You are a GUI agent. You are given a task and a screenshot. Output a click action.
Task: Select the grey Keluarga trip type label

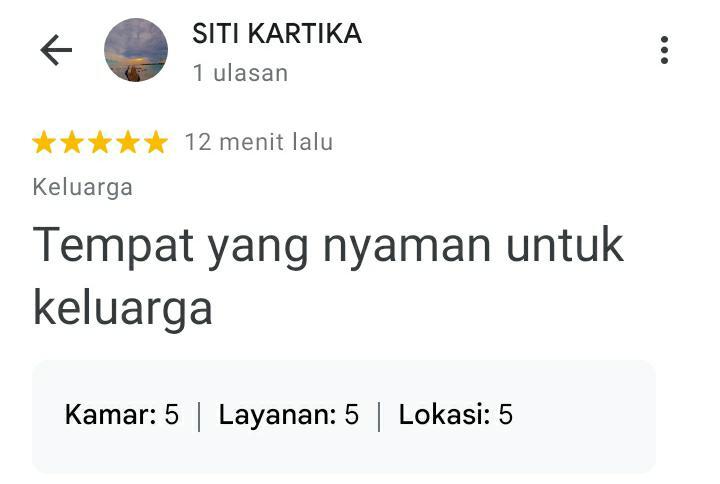(83, 188)
